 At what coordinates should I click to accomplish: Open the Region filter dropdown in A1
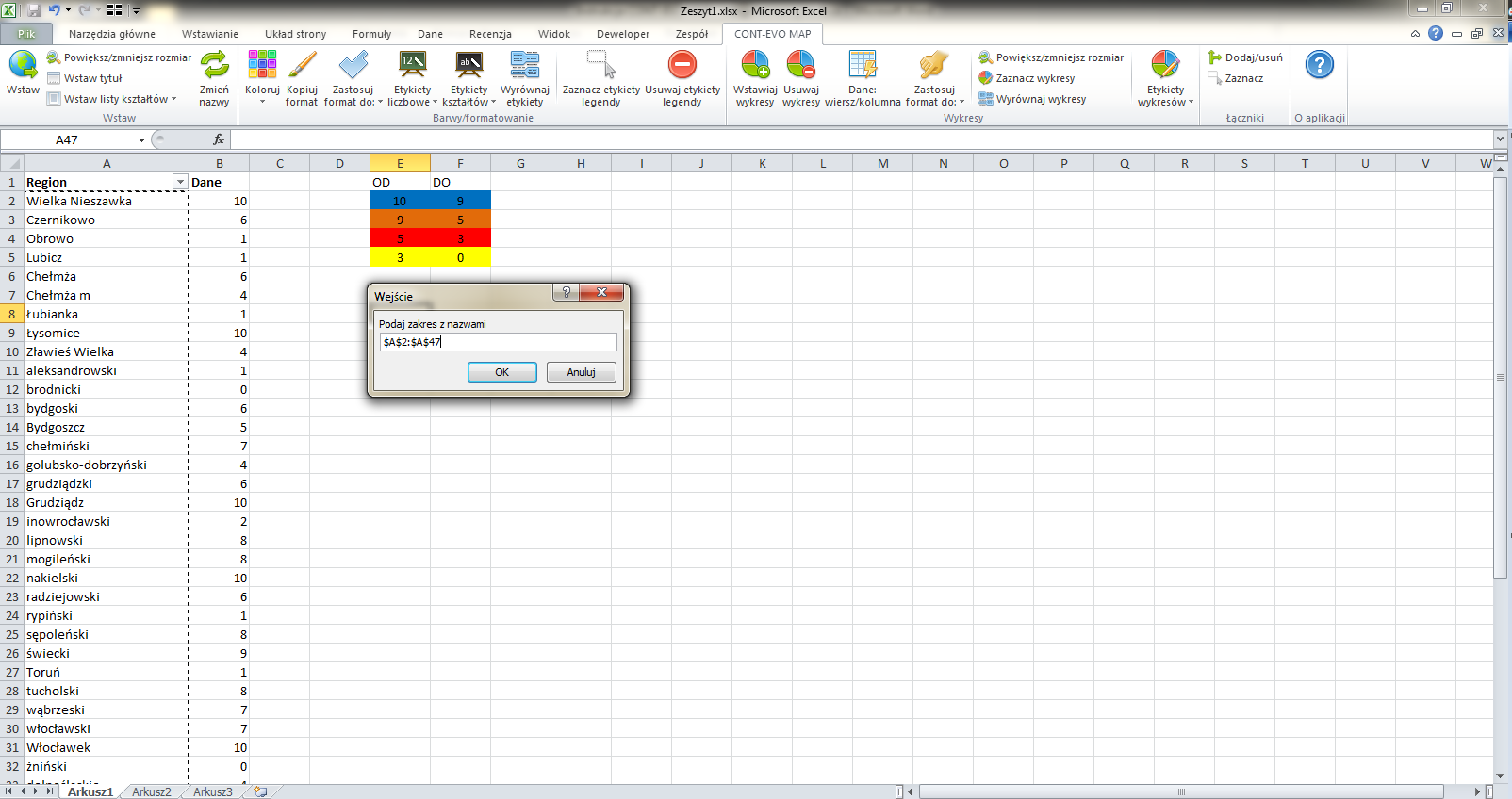180,182
